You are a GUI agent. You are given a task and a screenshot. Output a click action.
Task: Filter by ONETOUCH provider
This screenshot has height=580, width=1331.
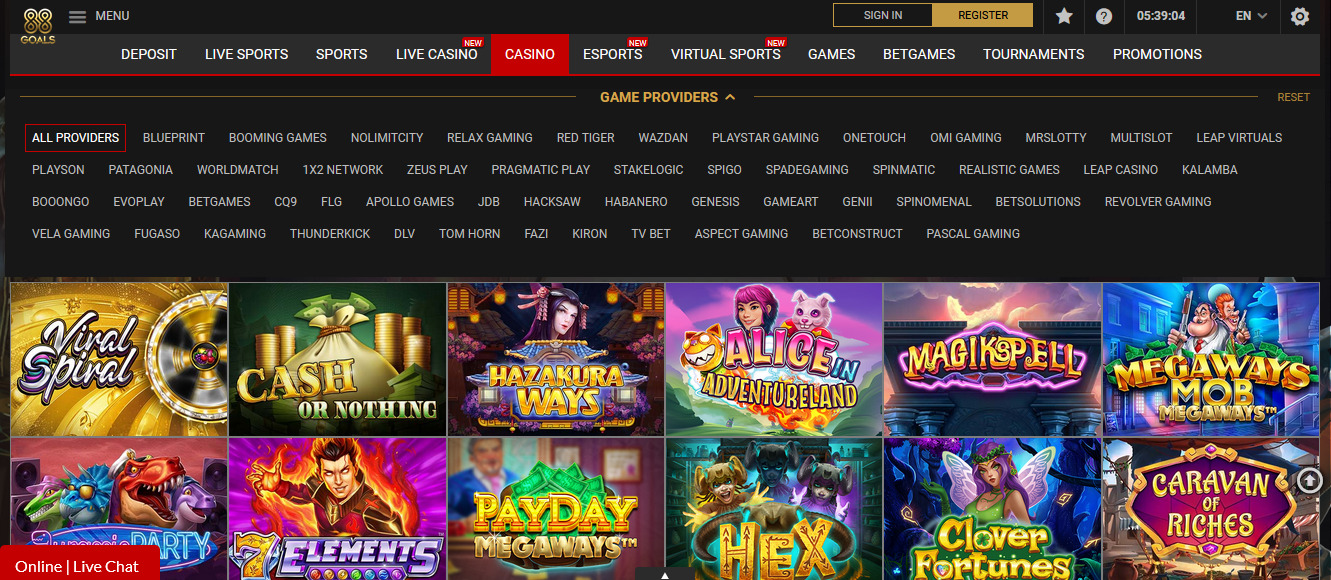click(x=874, y=138)
